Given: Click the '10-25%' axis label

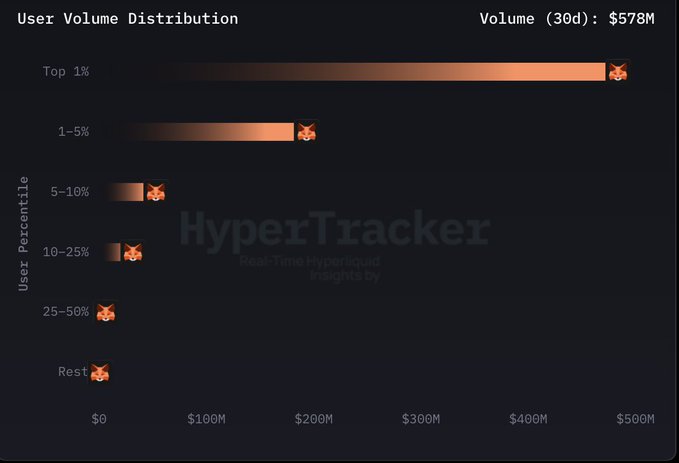Looking at the screenshot, I should point(66,252).
